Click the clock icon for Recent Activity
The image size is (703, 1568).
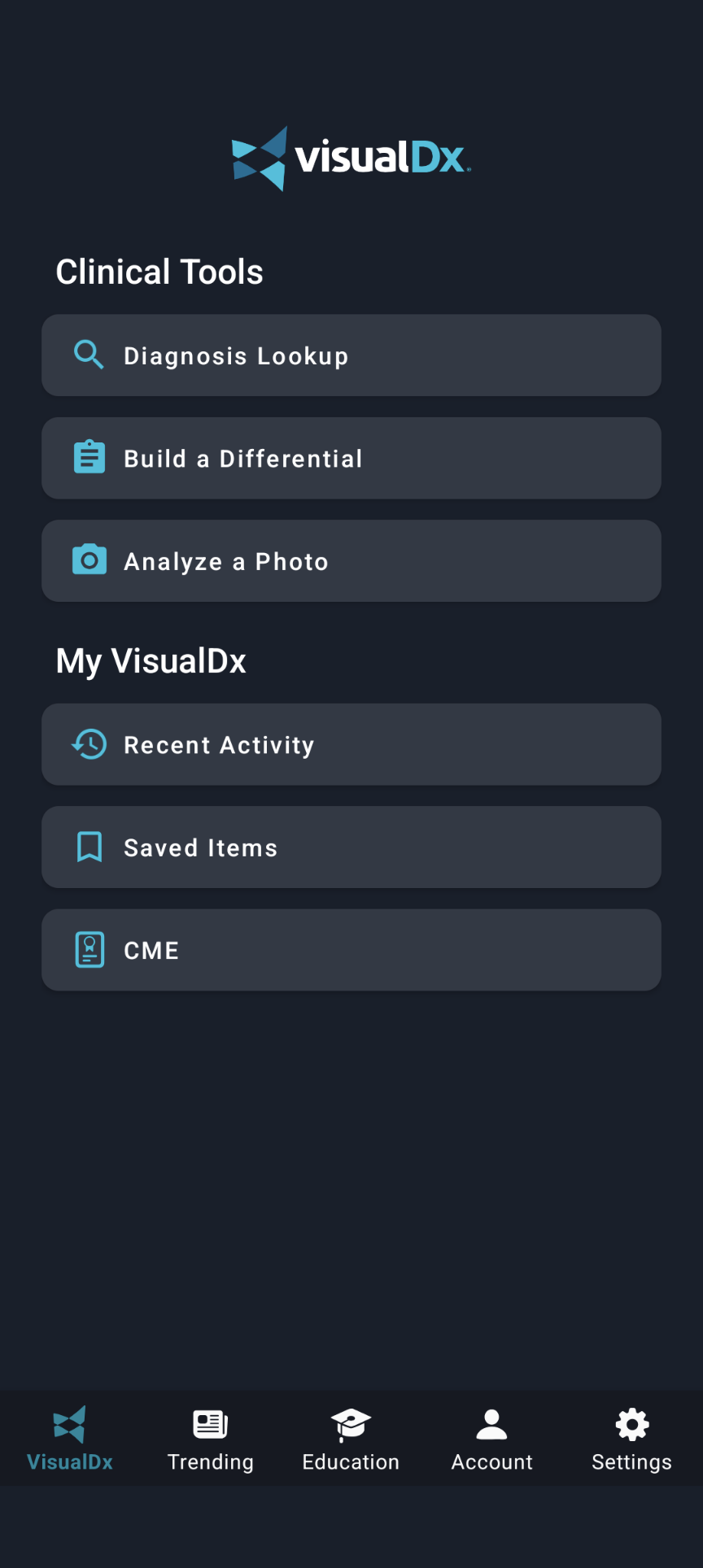[x=90, y=744]
